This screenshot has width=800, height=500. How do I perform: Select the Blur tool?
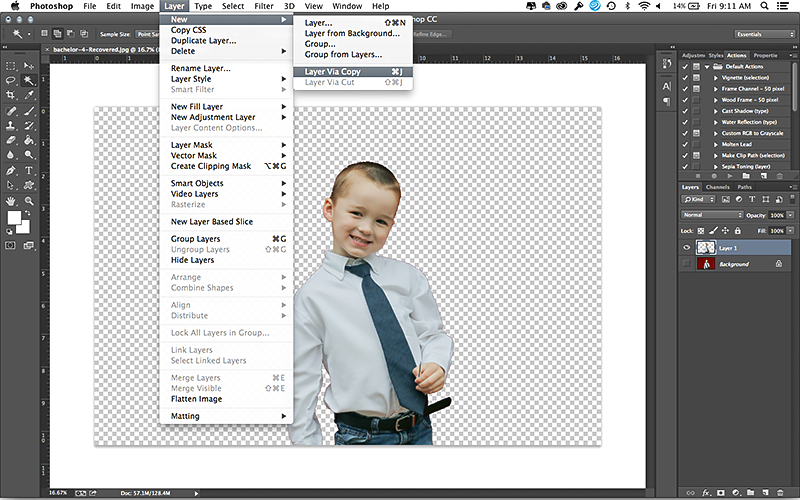click(x=10, y=155)
